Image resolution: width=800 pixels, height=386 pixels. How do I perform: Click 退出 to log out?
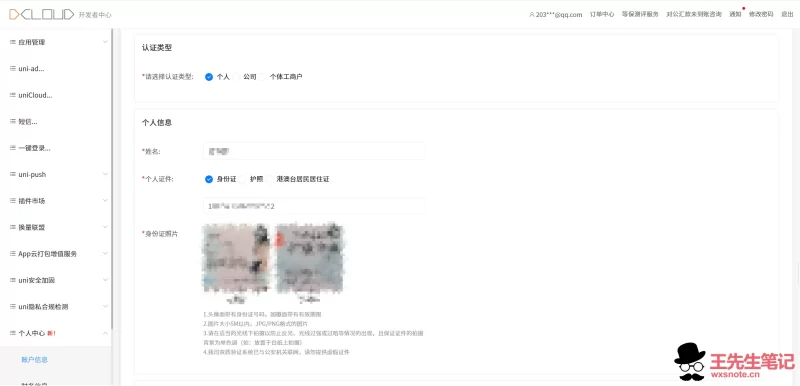pyautogui.click(x=787, y=14)
